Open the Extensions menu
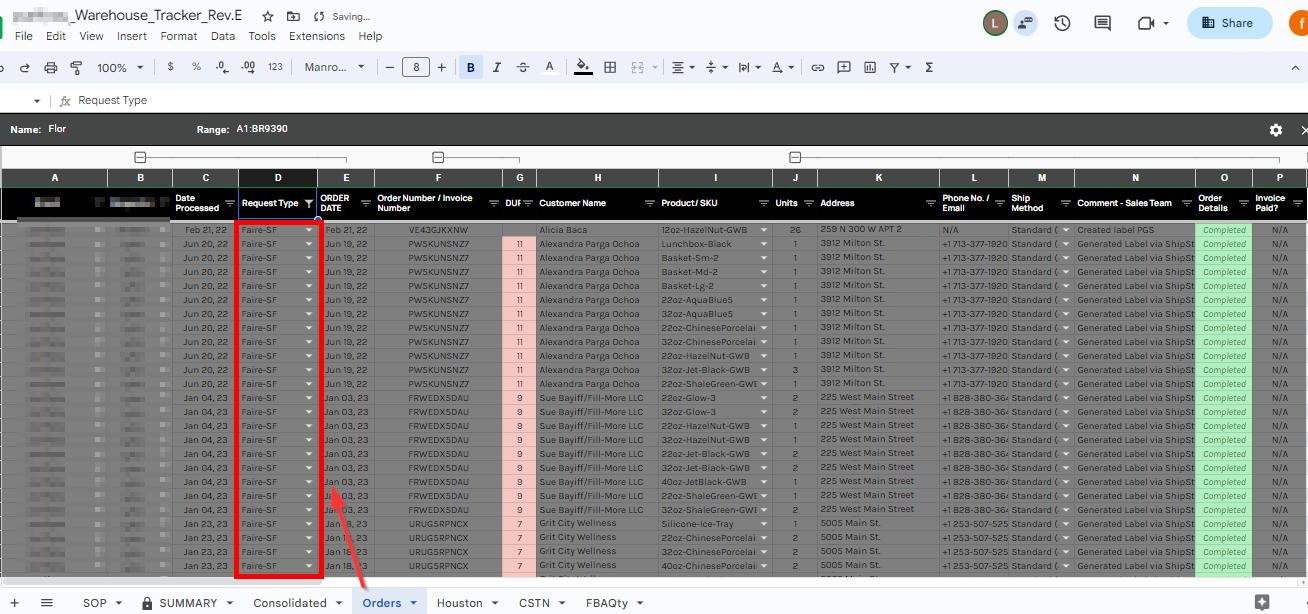 point(317,36)
